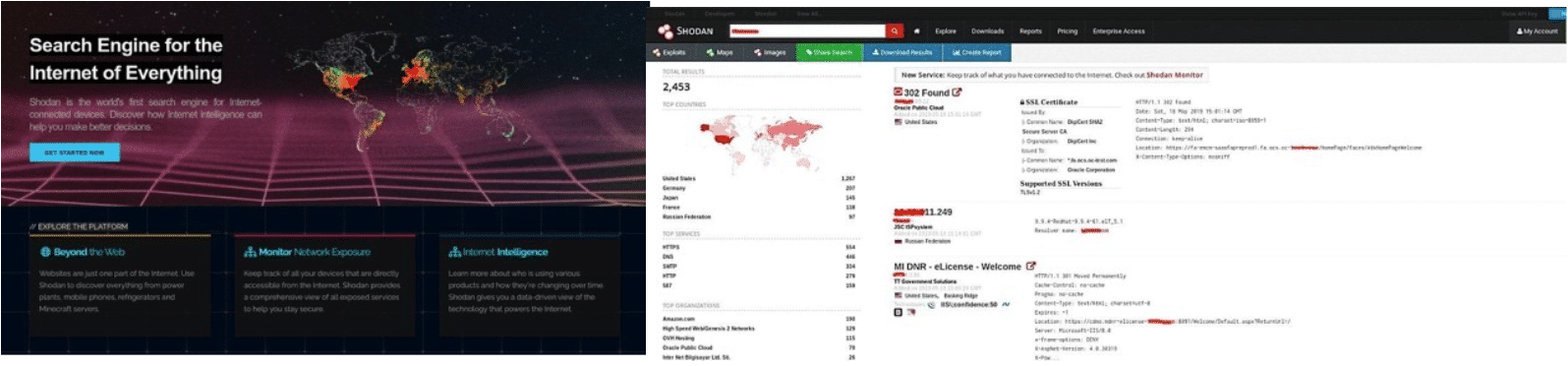Open the Shodan Monitor link in notice

(x=1175, y=75)
